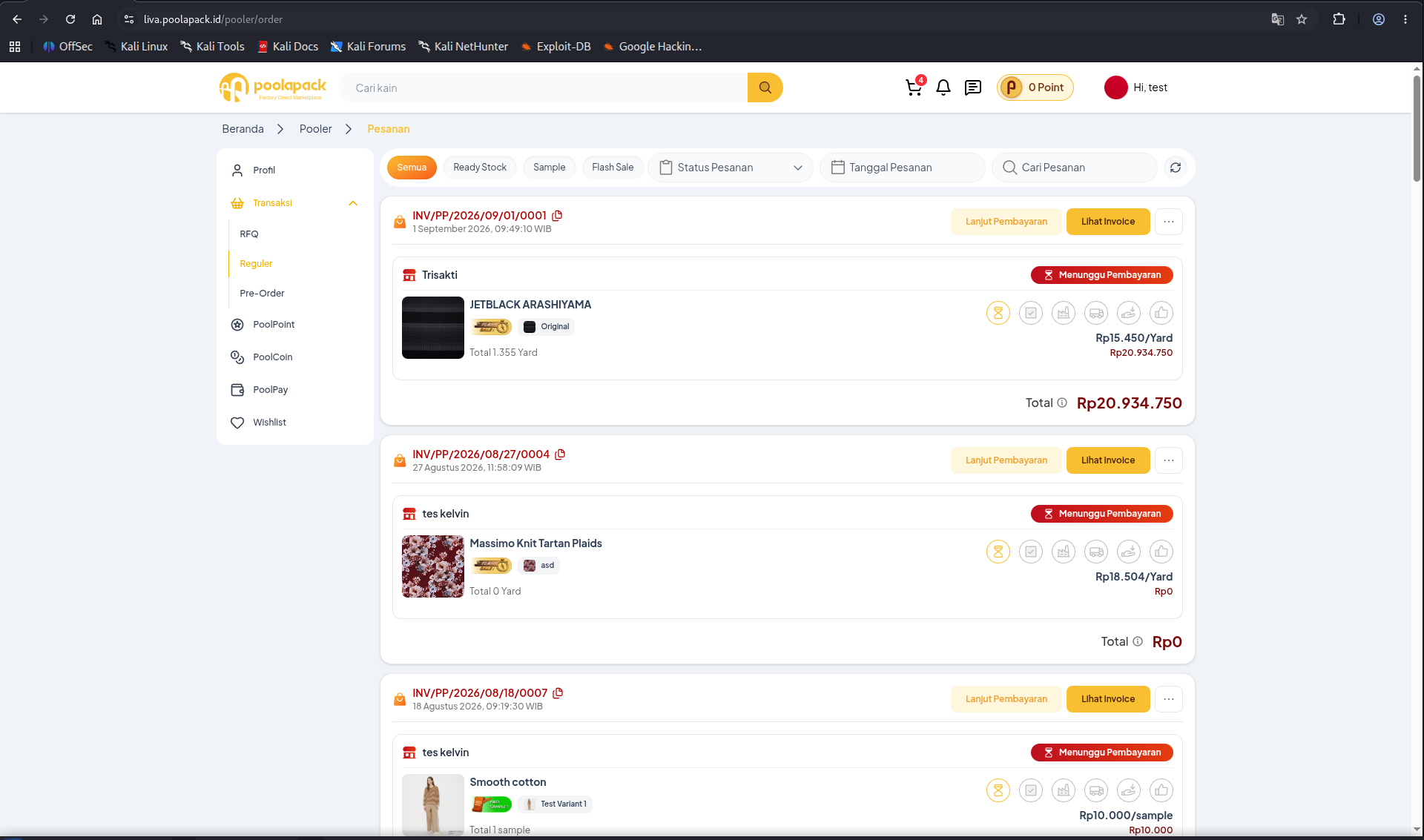Go to Pooler breadcrumb link

pyautogui.click(x=315, y=129)
